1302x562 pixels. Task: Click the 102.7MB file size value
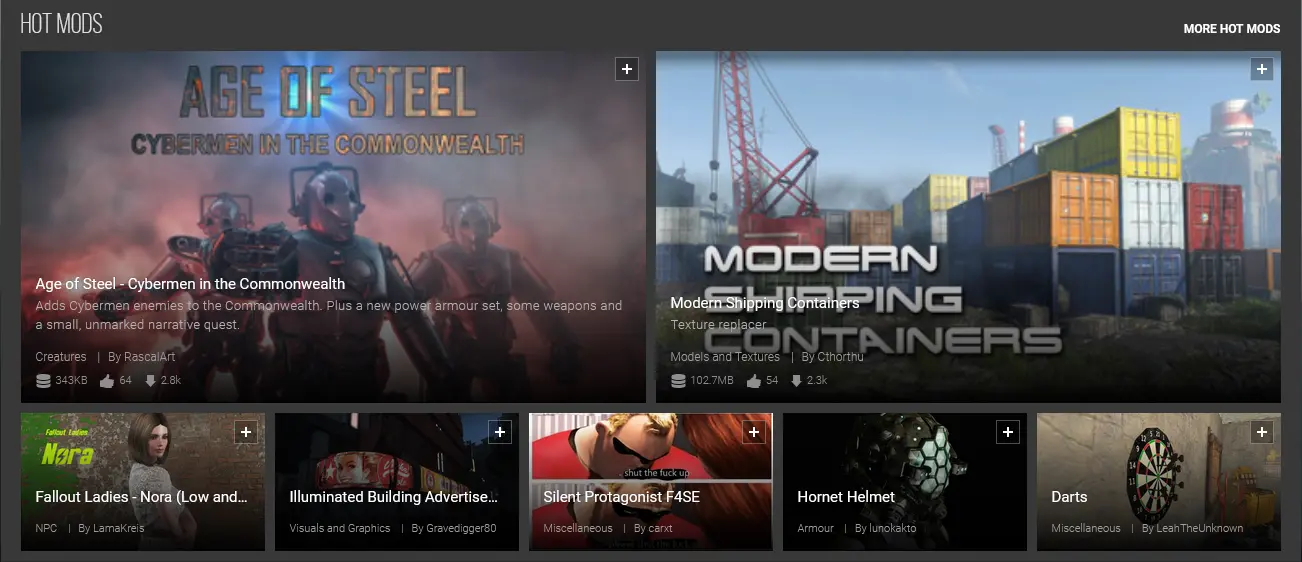coord(712,381)
